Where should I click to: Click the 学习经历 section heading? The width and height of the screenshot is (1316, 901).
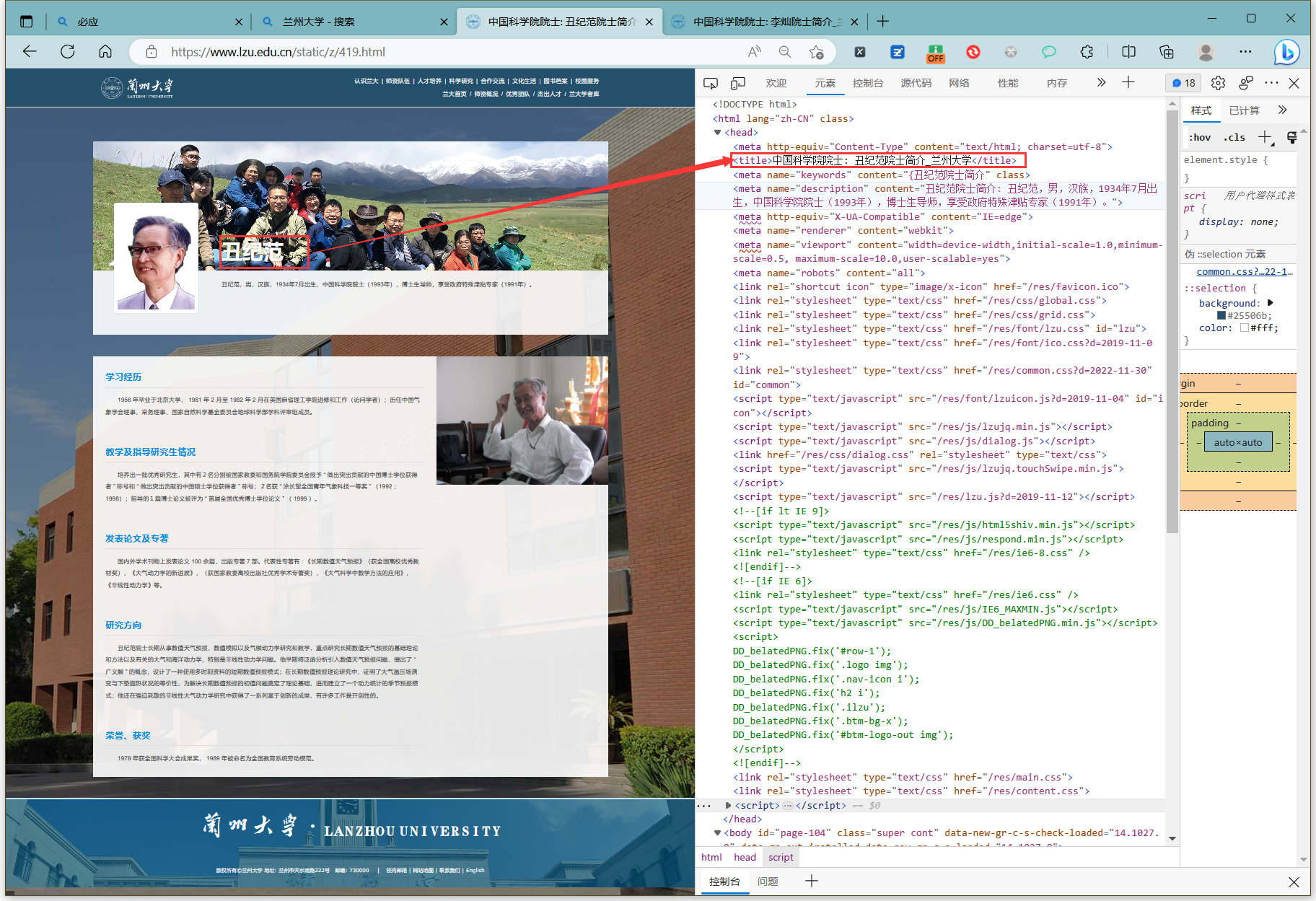pos(123,377)
